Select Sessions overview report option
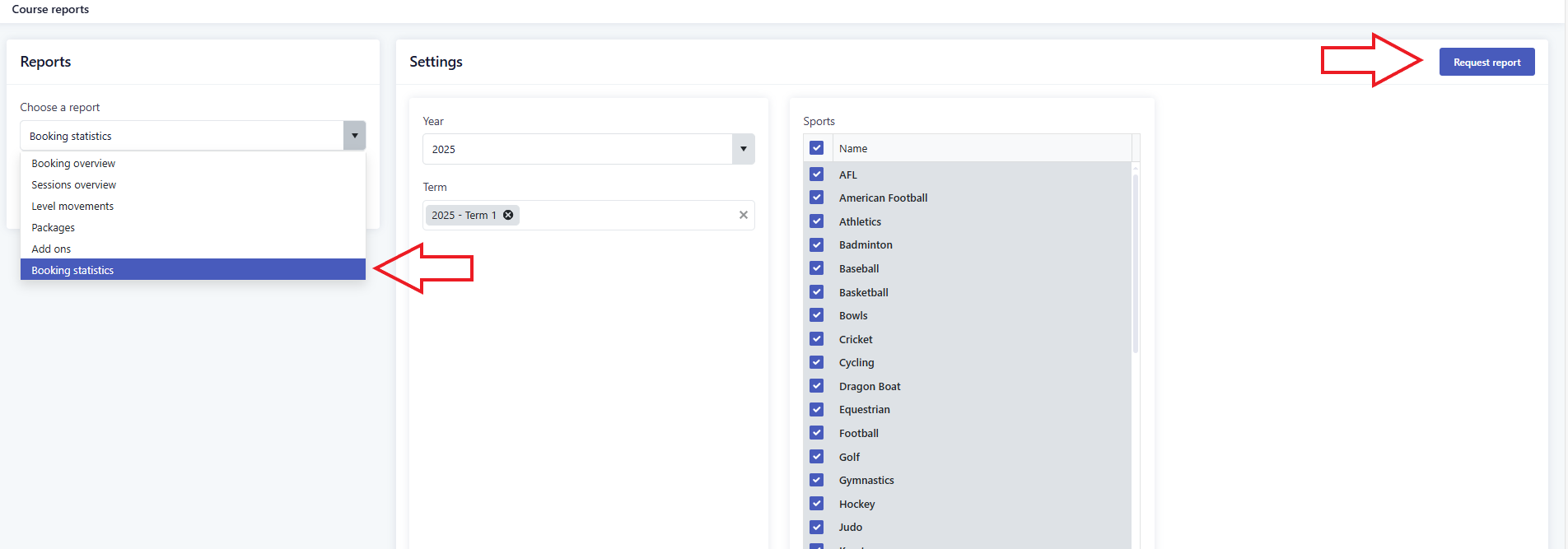Screen dimensions: 1568x549 pos(73,185)
